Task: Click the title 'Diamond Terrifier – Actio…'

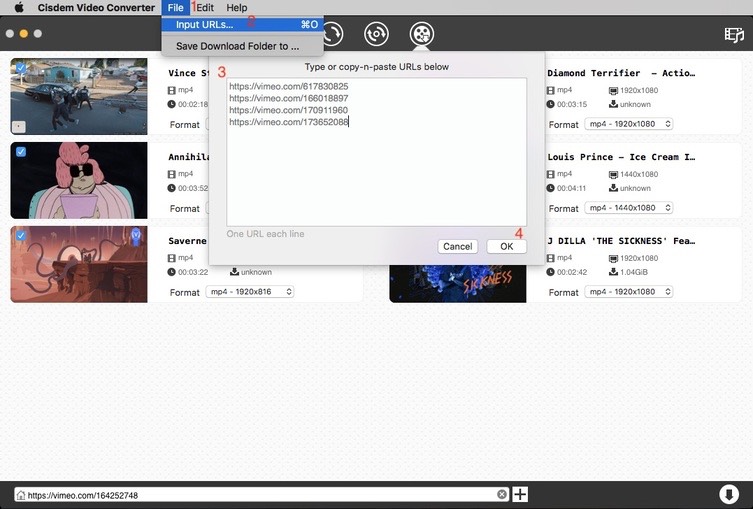Action: (x=621, y=73)
